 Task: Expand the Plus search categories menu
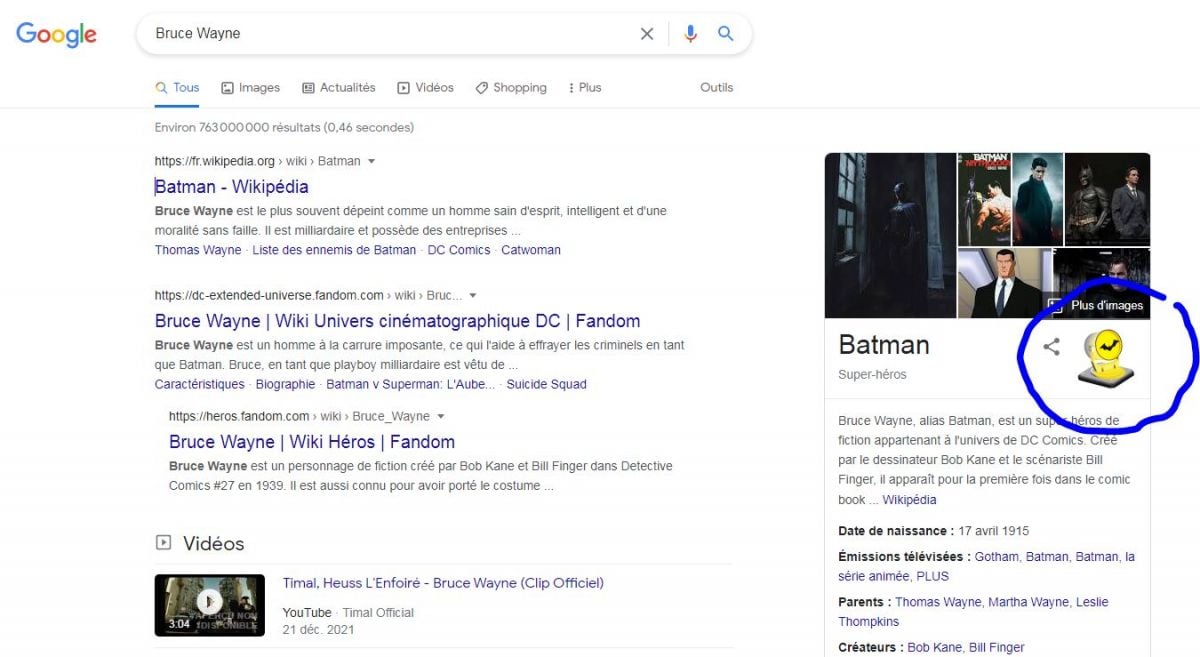coord(584,88)
